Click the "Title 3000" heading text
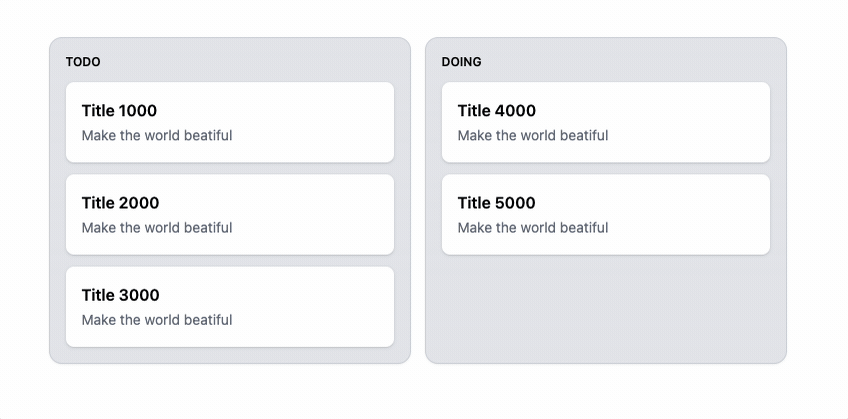Viewport: 848px width, 419px height. [x=120, y=295]
